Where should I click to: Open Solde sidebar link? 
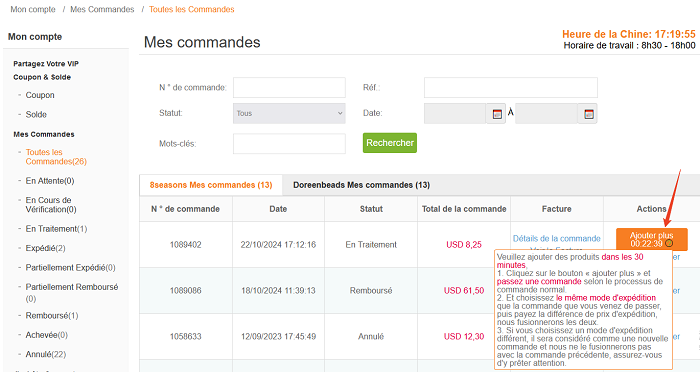click(36, 114)
